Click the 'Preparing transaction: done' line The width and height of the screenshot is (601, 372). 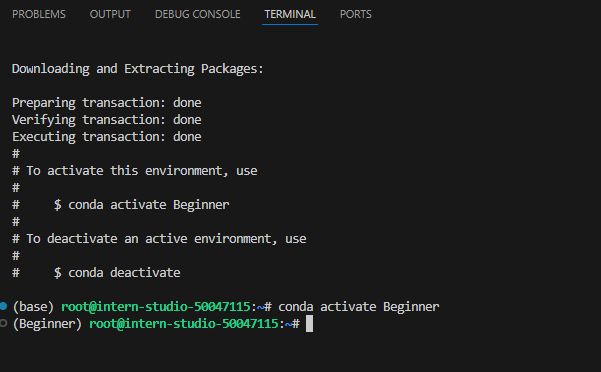point(107,103)
